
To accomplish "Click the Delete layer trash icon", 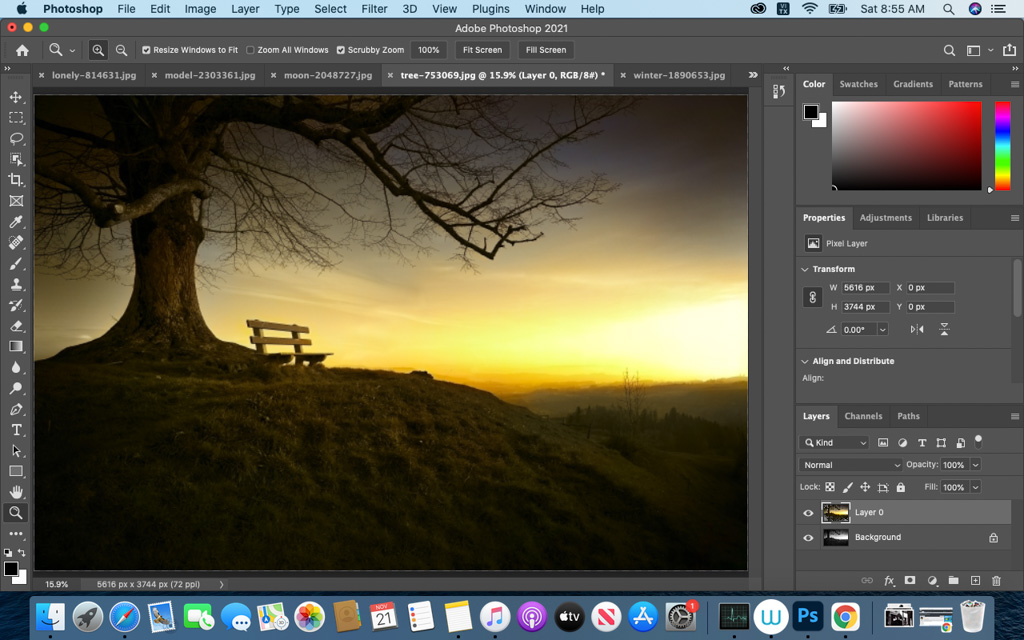I will tap(996, 581).
